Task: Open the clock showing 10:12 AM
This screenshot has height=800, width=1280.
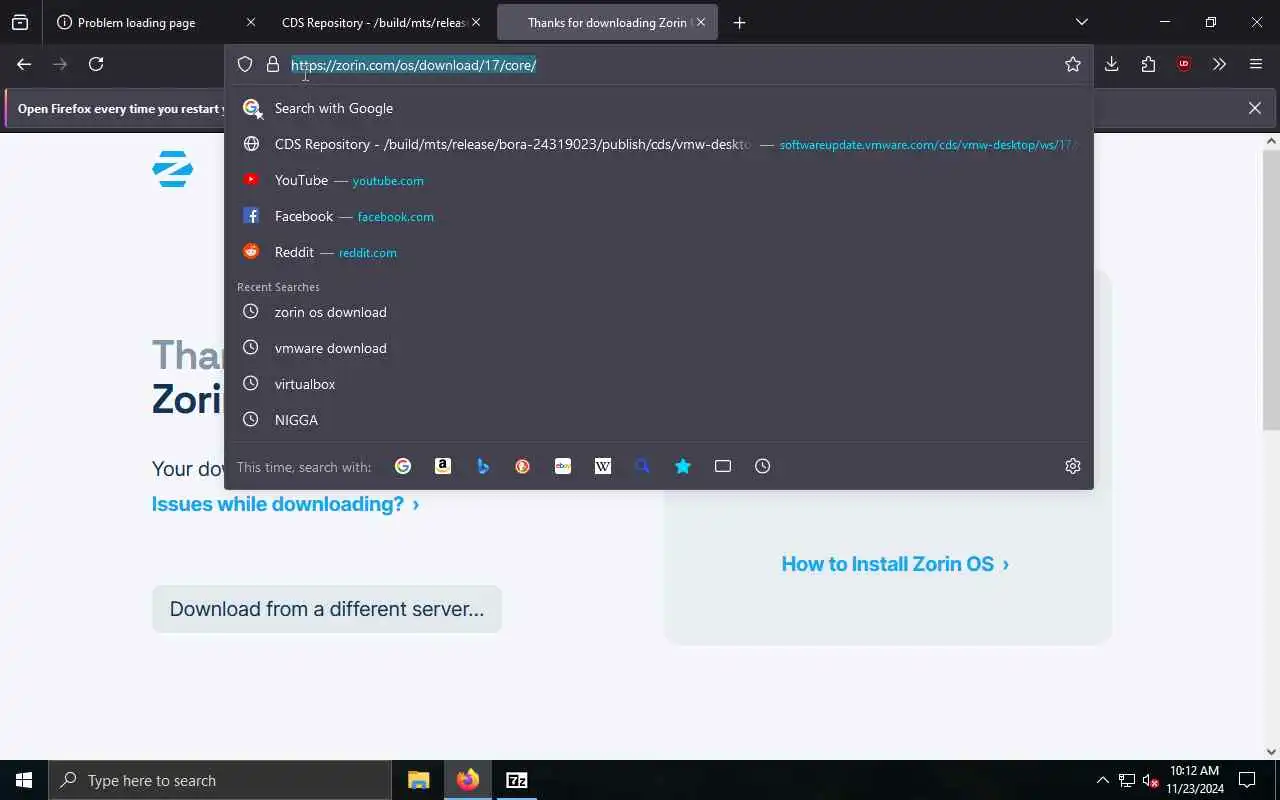Action: 1195,780
